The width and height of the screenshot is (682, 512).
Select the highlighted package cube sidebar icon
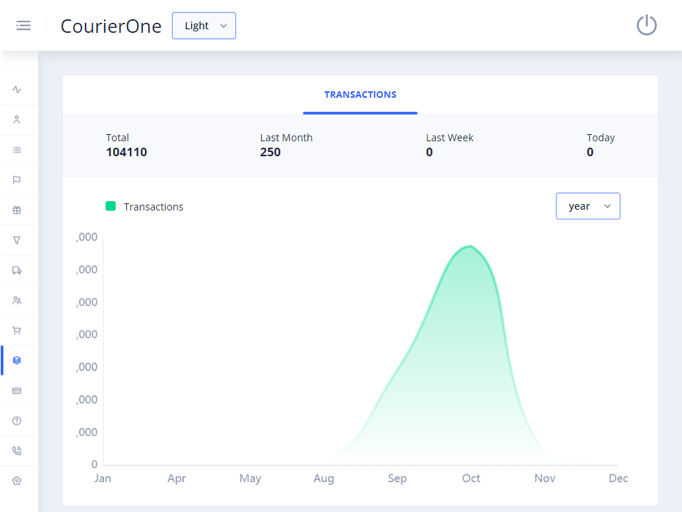point(17,360)
